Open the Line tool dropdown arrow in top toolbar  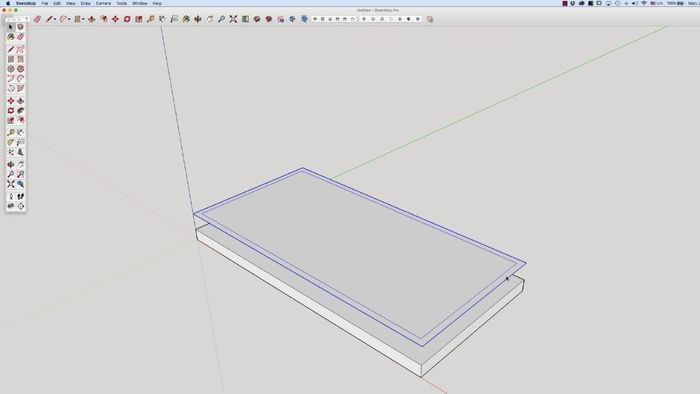(x=55, y=19)
